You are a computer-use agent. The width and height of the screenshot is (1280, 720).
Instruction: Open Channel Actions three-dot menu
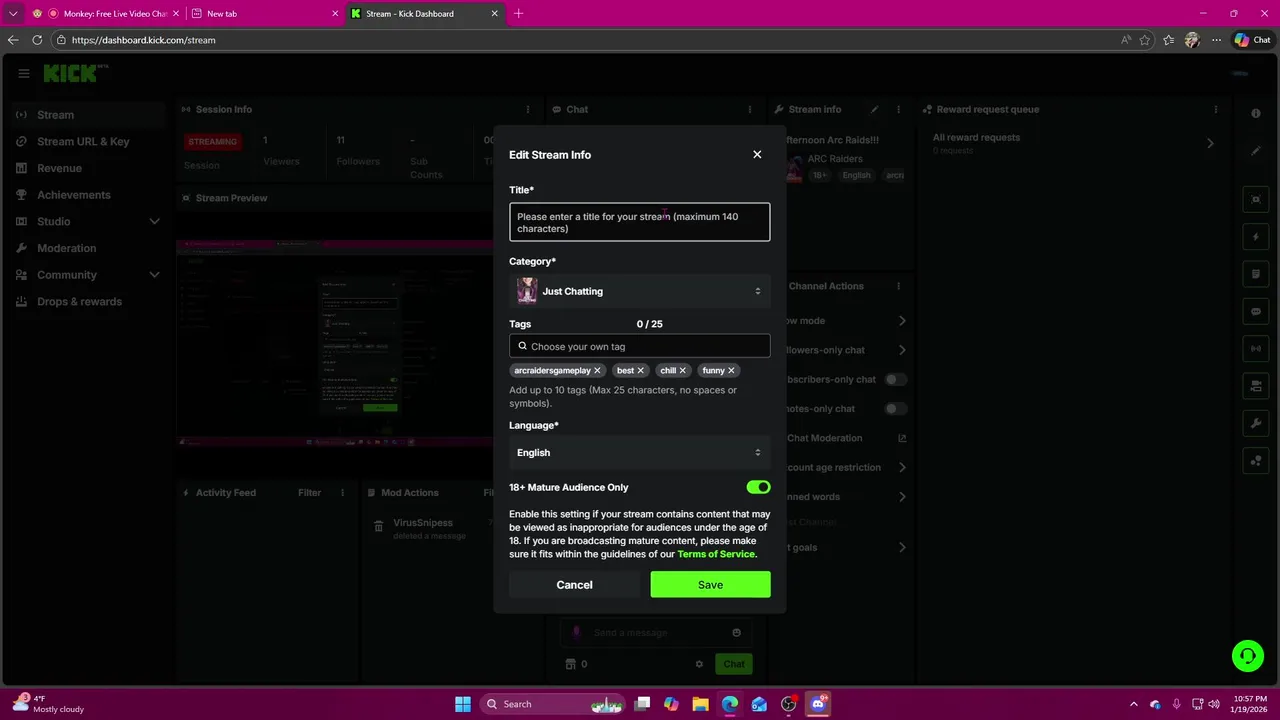pos(898,286)
